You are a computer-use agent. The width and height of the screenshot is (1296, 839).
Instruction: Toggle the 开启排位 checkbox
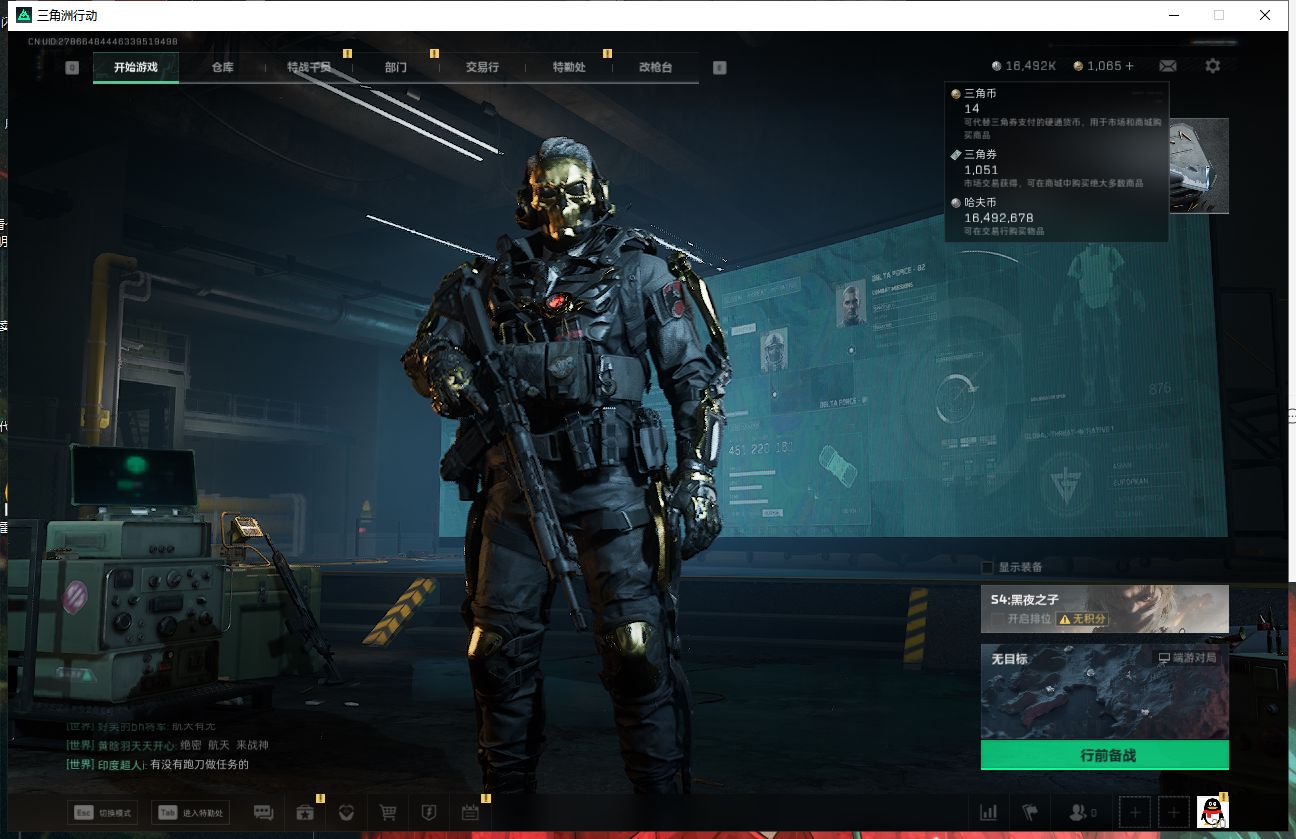click(x=997, y=619)
